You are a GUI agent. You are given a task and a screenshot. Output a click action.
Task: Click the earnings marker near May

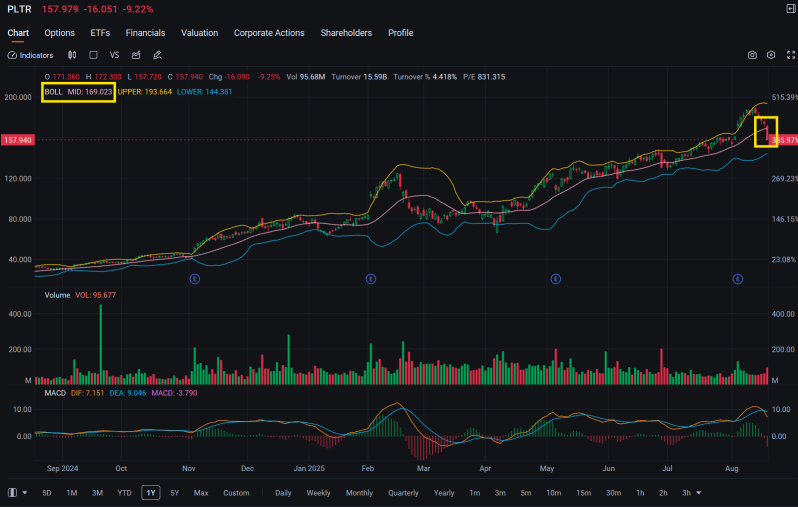pos(556,279)
